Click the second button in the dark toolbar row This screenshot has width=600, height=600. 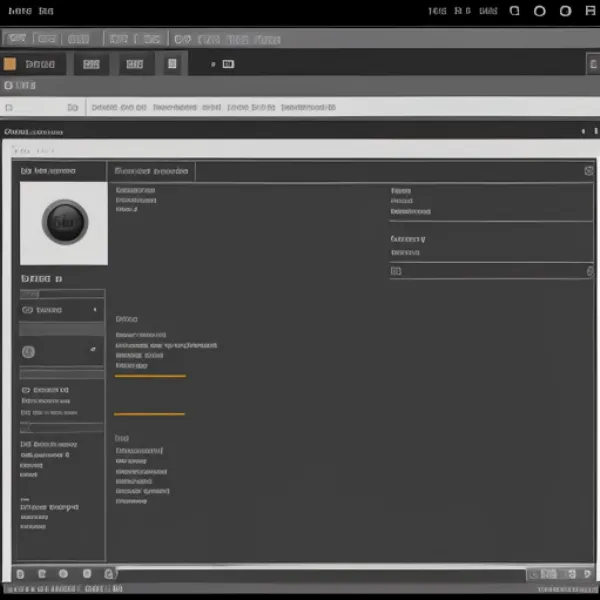click(92, 64)
